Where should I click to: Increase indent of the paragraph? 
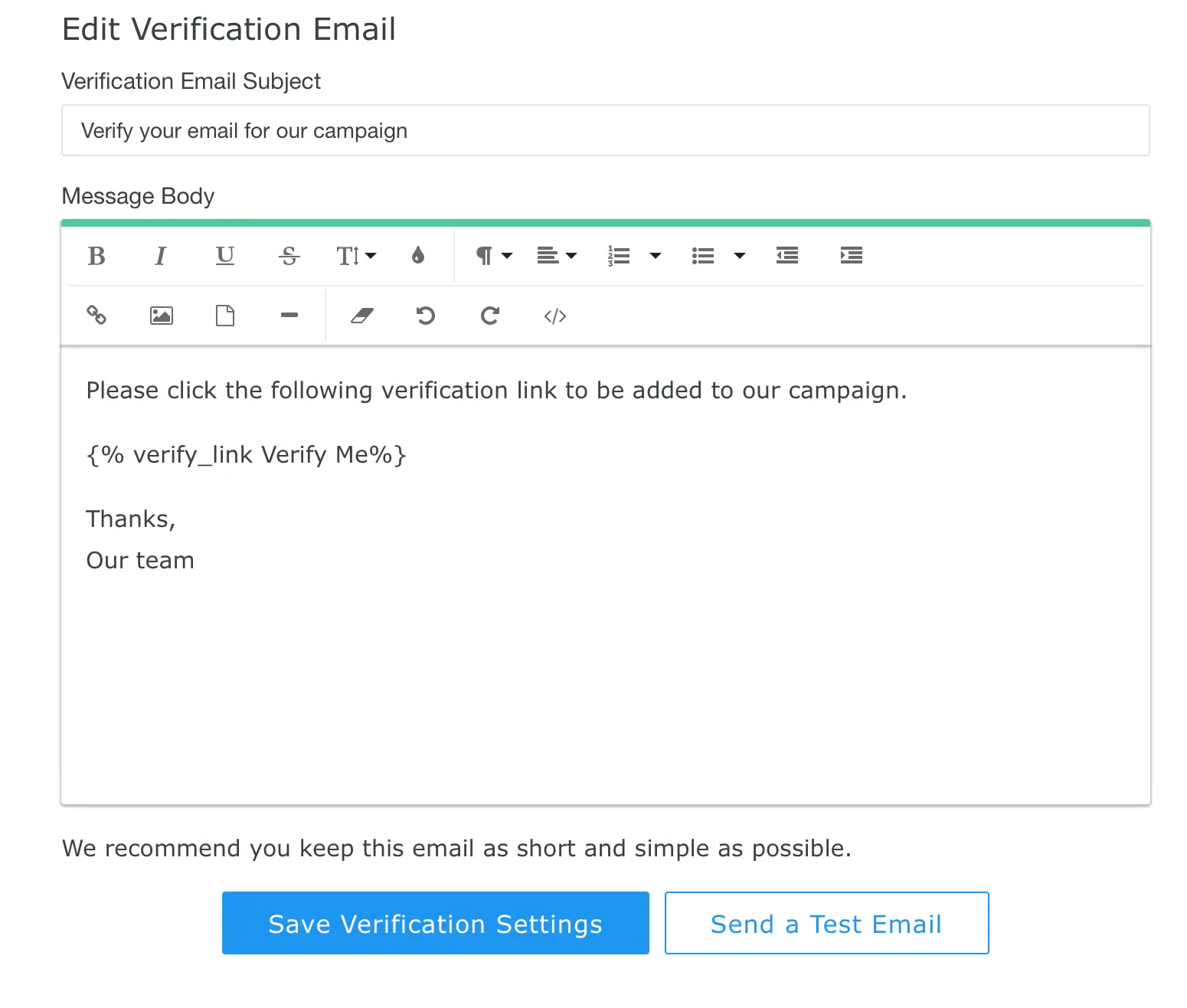(x=851, y=256)
